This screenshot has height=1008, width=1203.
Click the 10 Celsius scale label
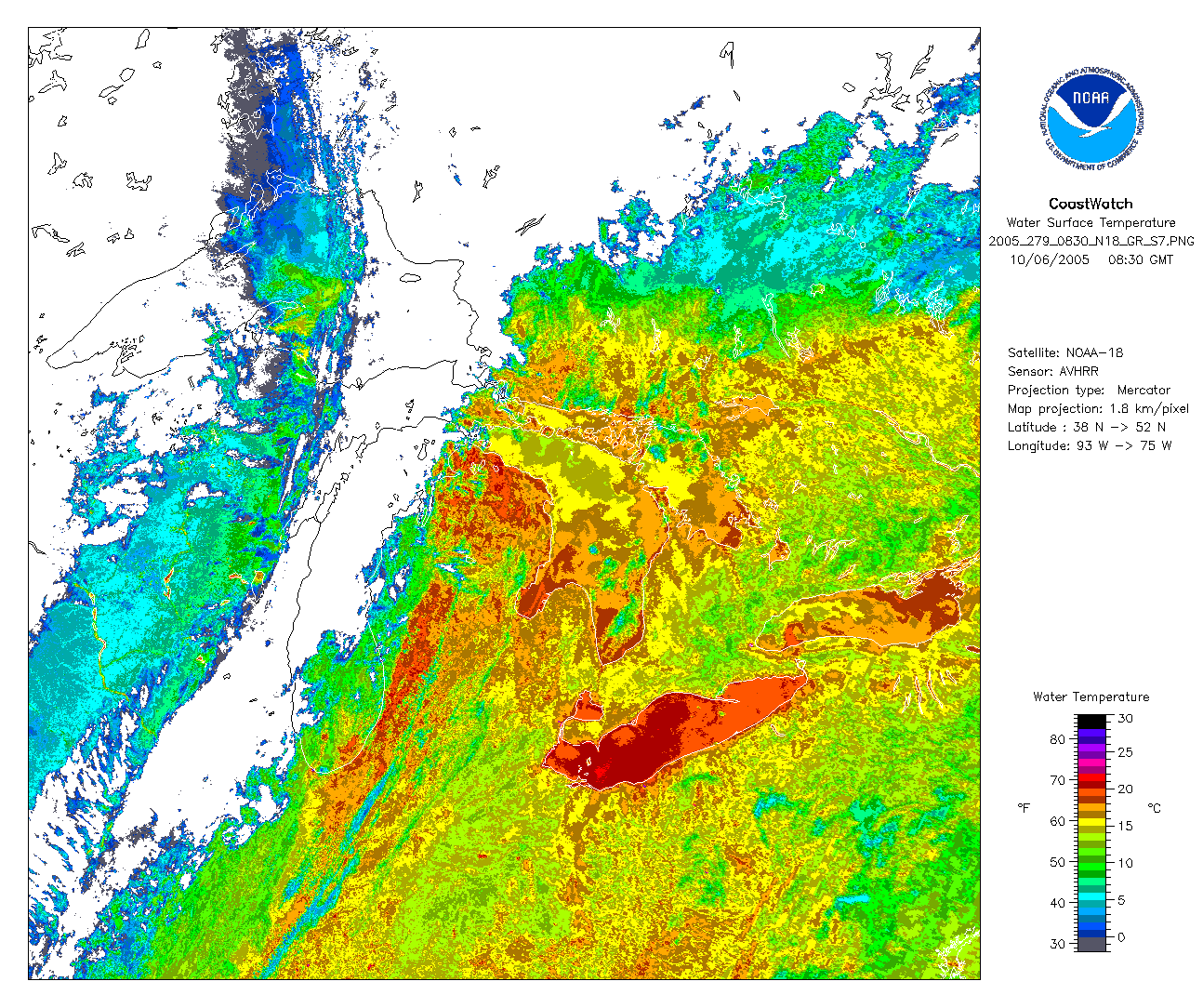(x=1125, y=863)
